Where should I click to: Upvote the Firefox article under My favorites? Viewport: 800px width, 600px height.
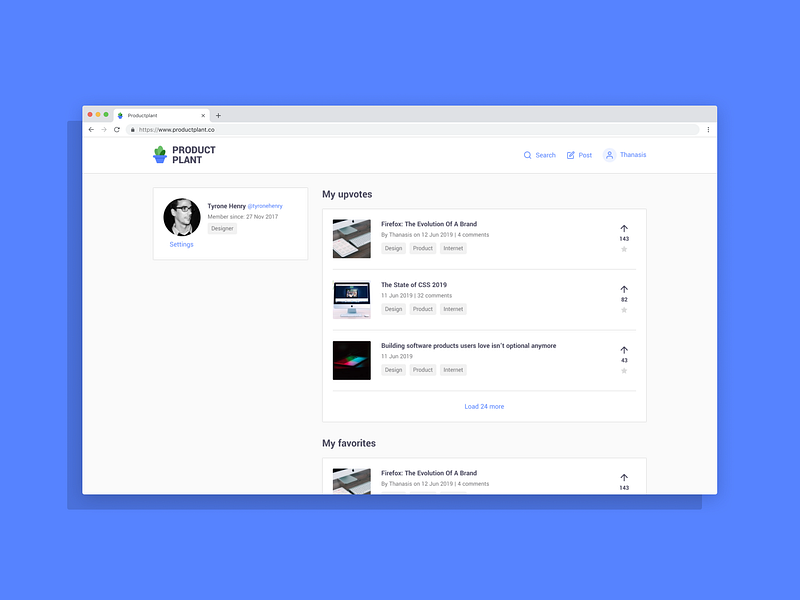pyautogui.click(x=624, y=478)
